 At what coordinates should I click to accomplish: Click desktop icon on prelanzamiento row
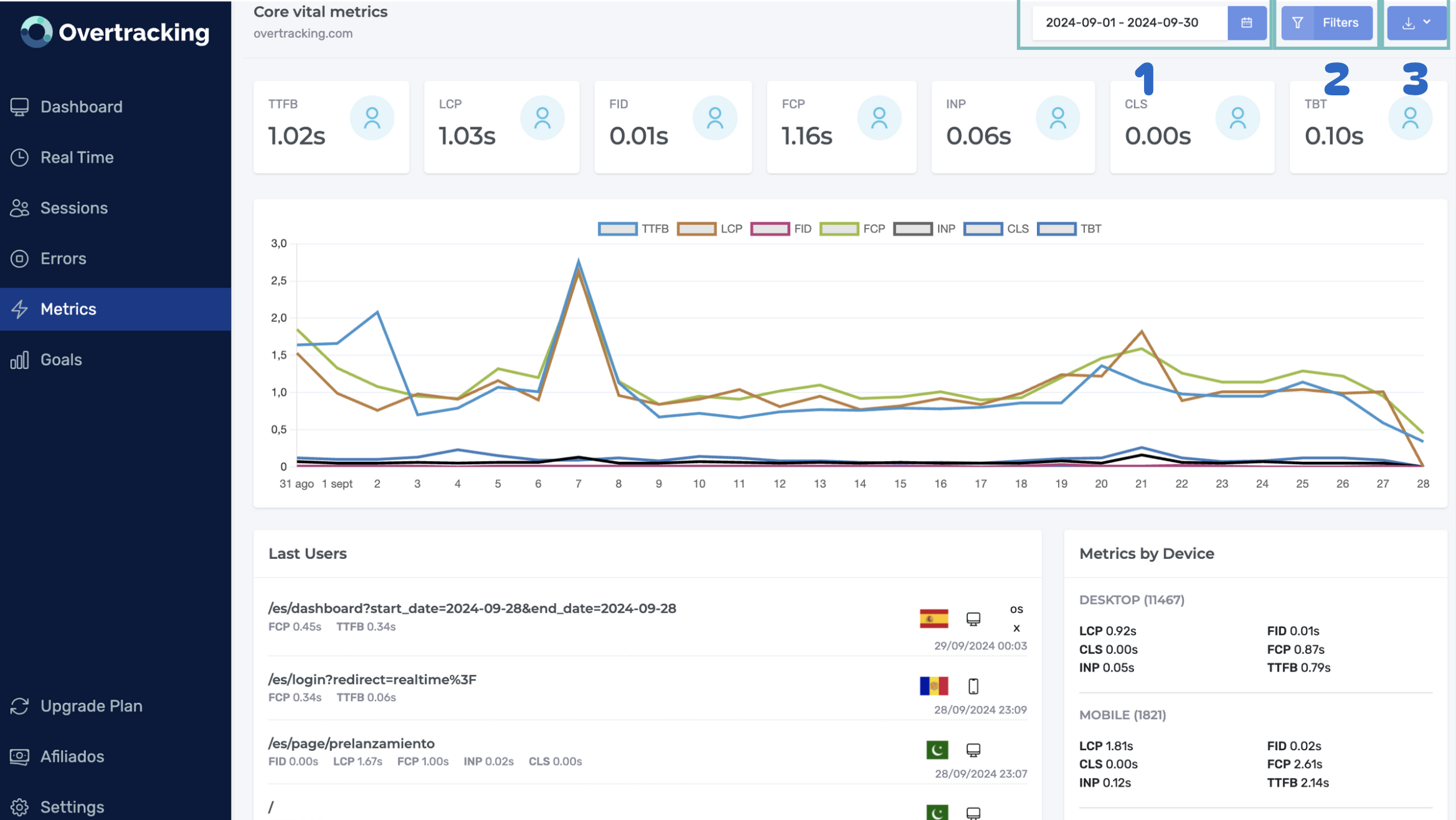(x=973, y=750)
